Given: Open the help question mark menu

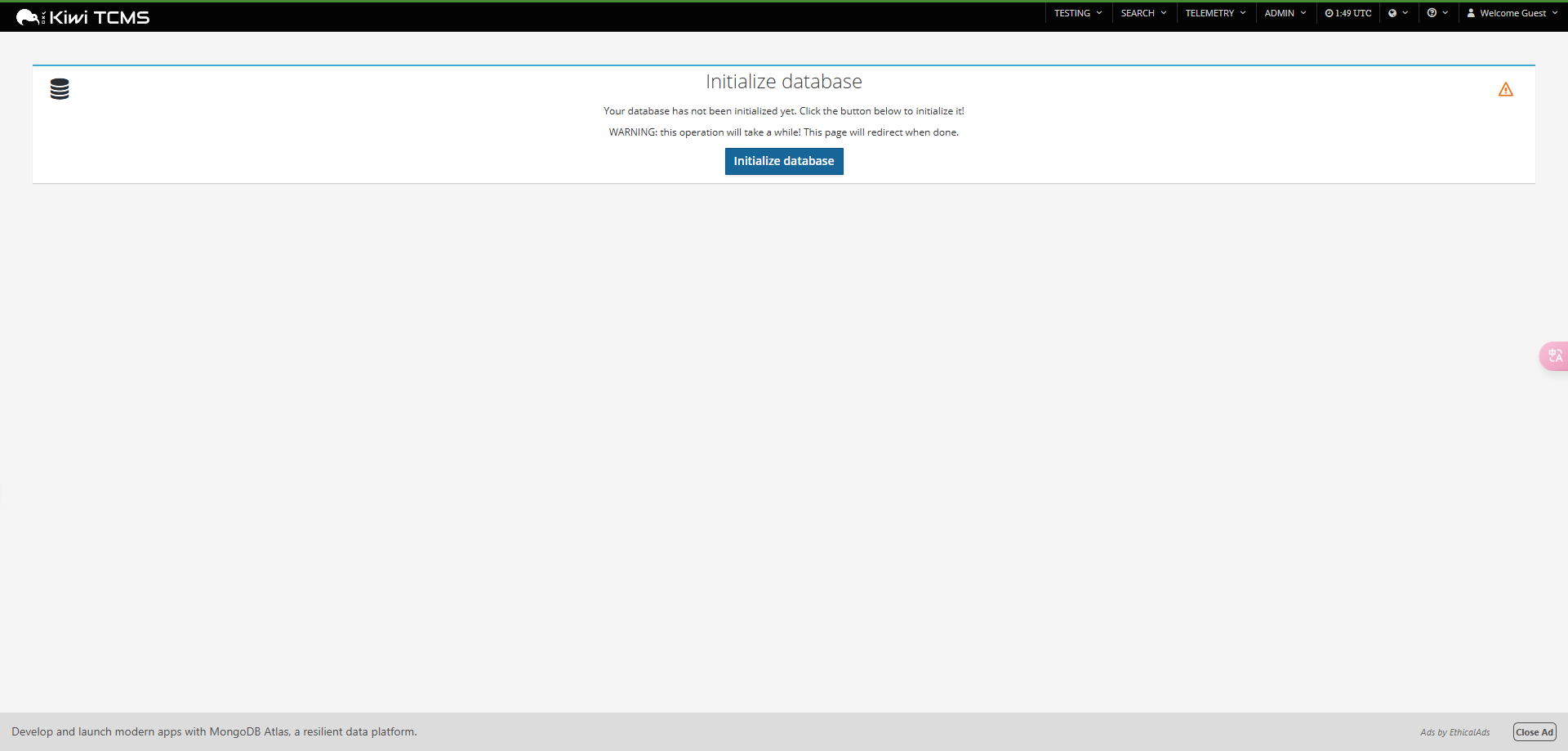Looking at the screenshot, I should (x=1437, y=13).
